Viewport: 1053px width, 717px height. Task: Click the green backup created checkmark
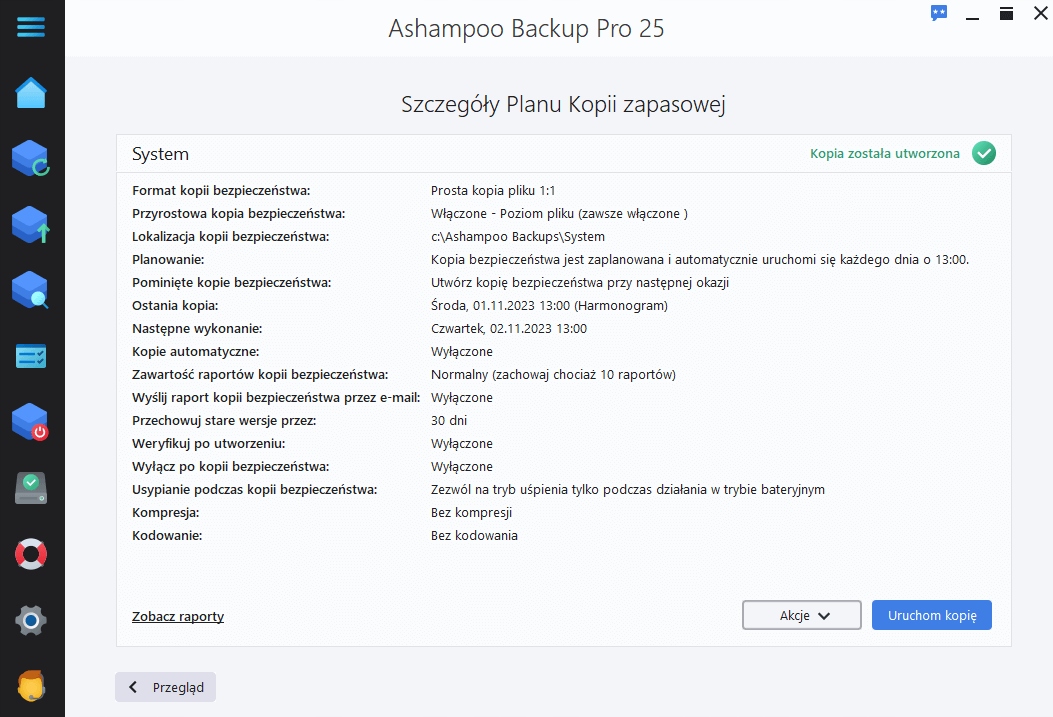[x=984, y=154]
